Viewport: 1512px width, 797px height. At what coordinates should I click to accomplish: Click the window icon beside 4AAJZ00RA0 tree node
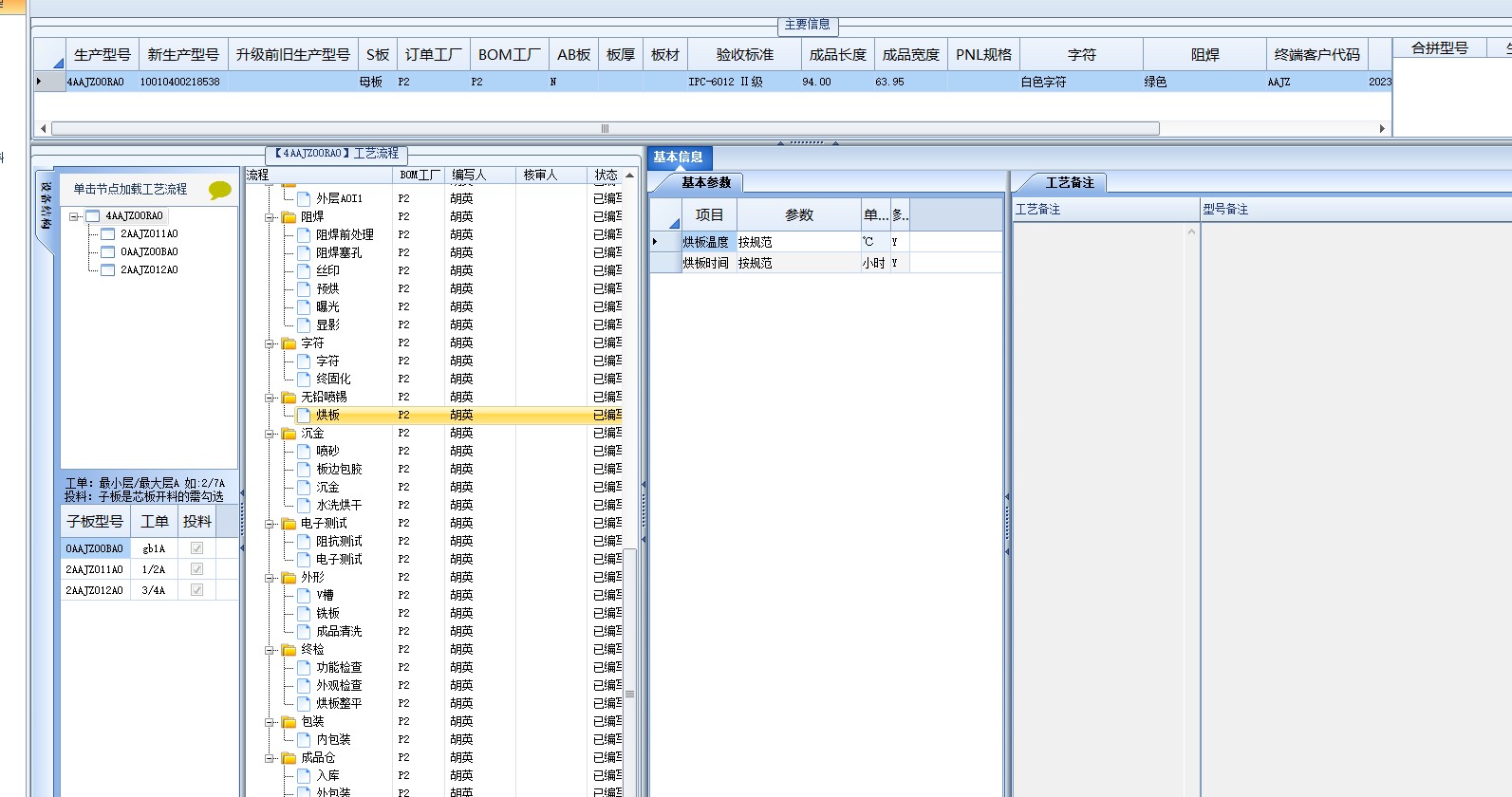(93, 216)
